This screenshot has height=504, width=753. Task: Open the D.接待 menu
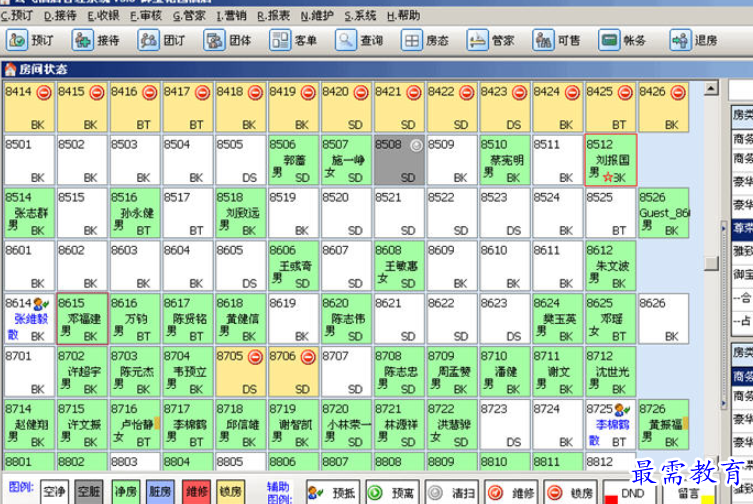point(61,16)
